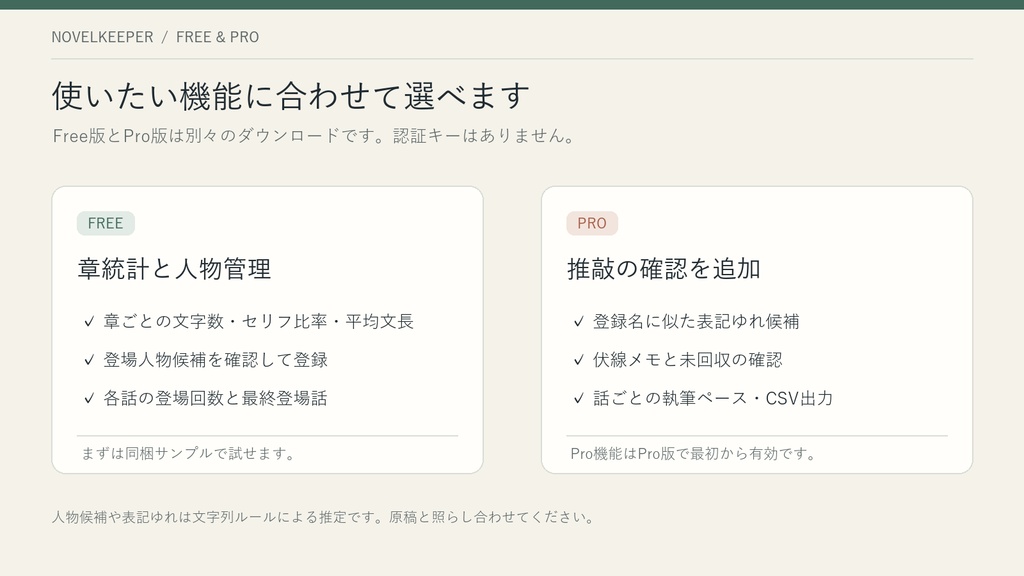This screenshot has width=1024, height=576.
Task: Click checkmark beside 話ごとの執筆ペース
Action: [579, 398]
